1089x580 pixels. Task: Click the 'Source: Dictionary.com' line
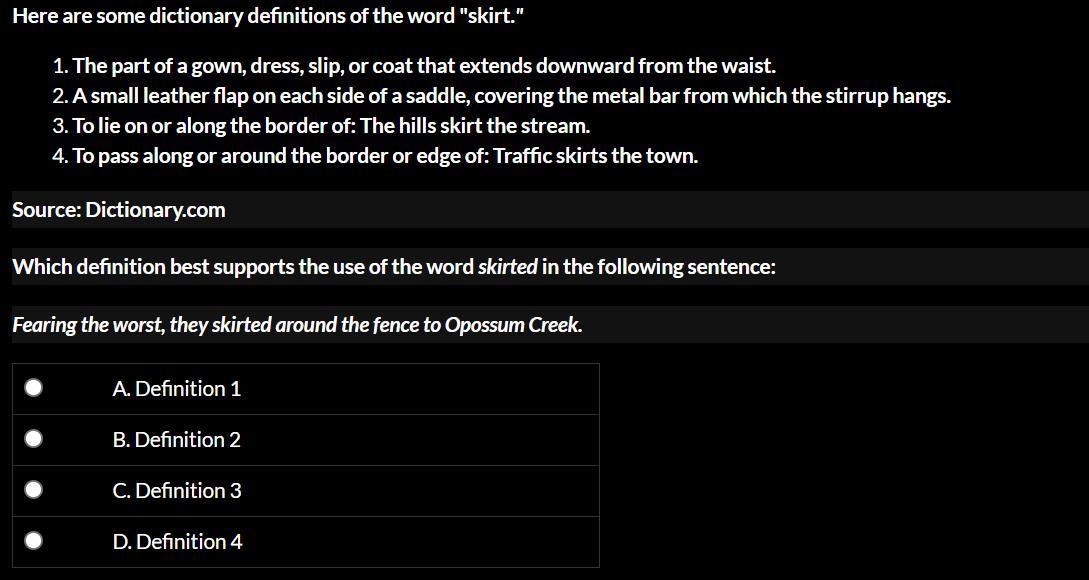pos(118,210)
